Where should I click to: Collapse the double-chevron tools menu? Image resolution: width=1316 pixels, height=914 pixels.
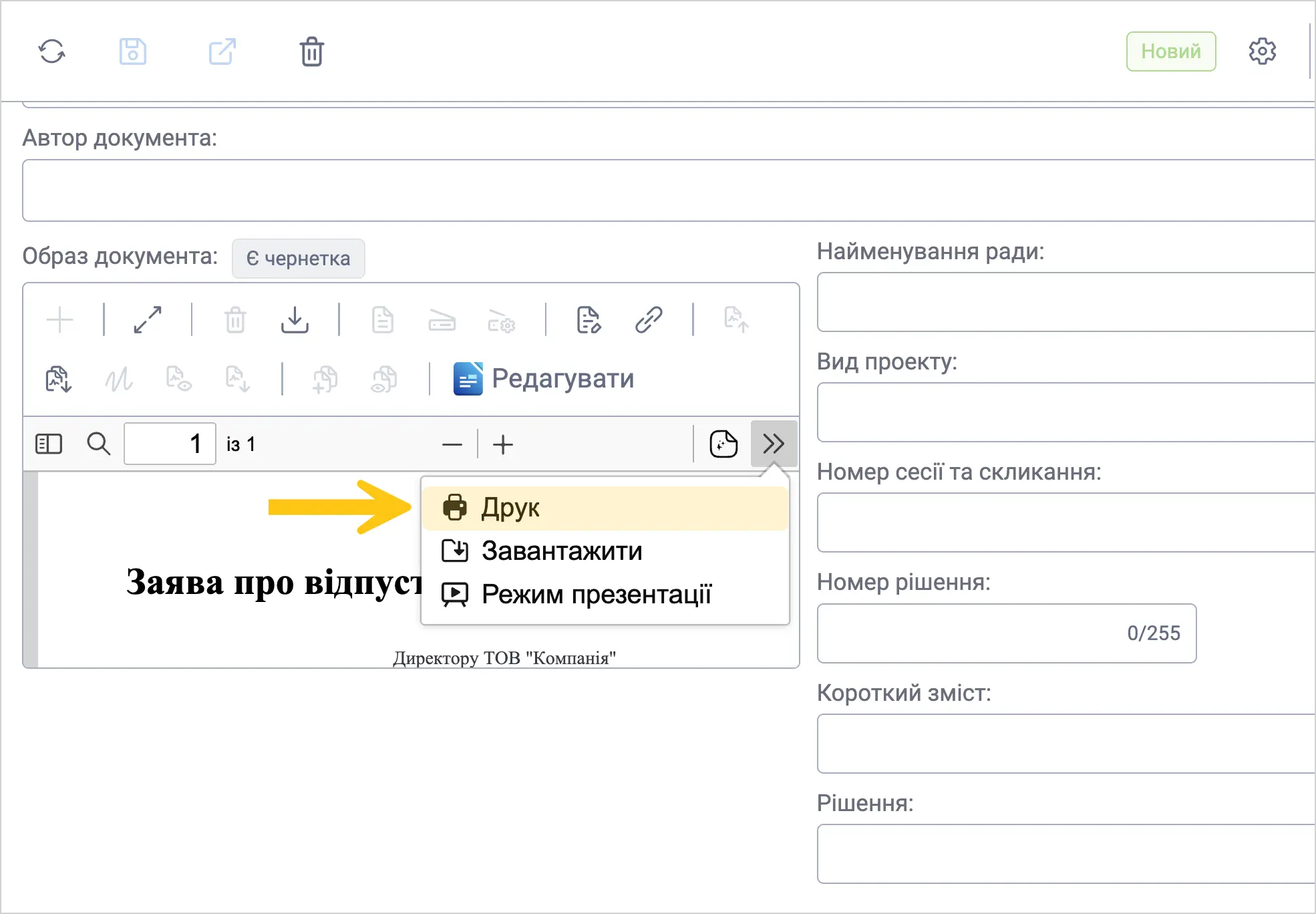point(774,444)
